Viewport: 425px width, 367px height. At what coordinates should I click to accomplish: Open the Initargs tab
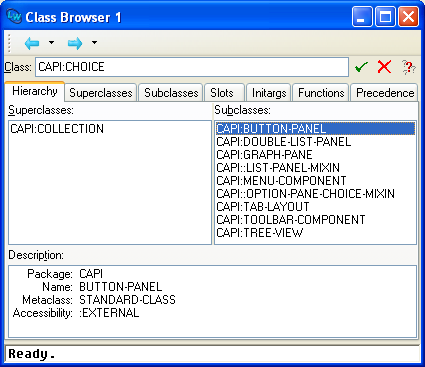[269, 93]
